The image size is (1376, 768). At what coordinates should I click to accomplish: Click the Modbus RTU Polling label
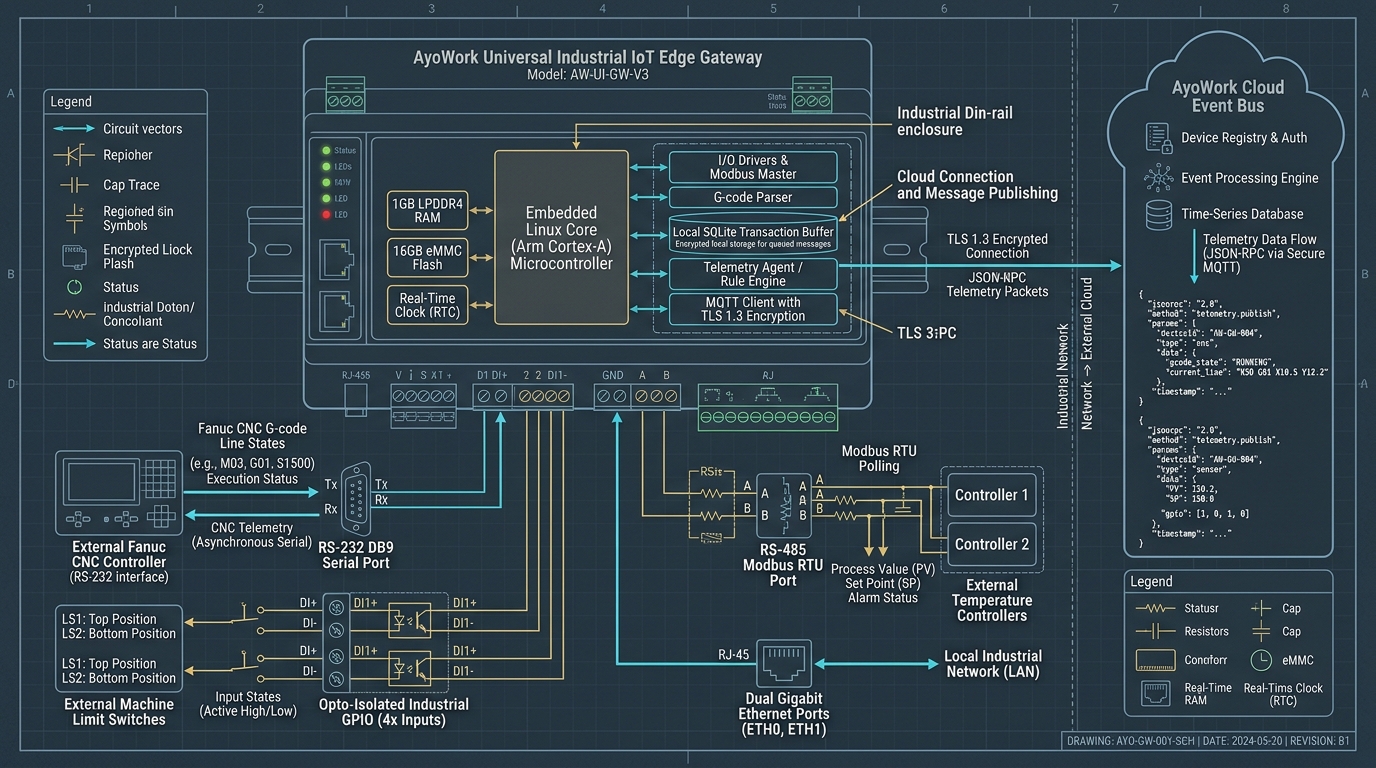click(x=878, y=459)
